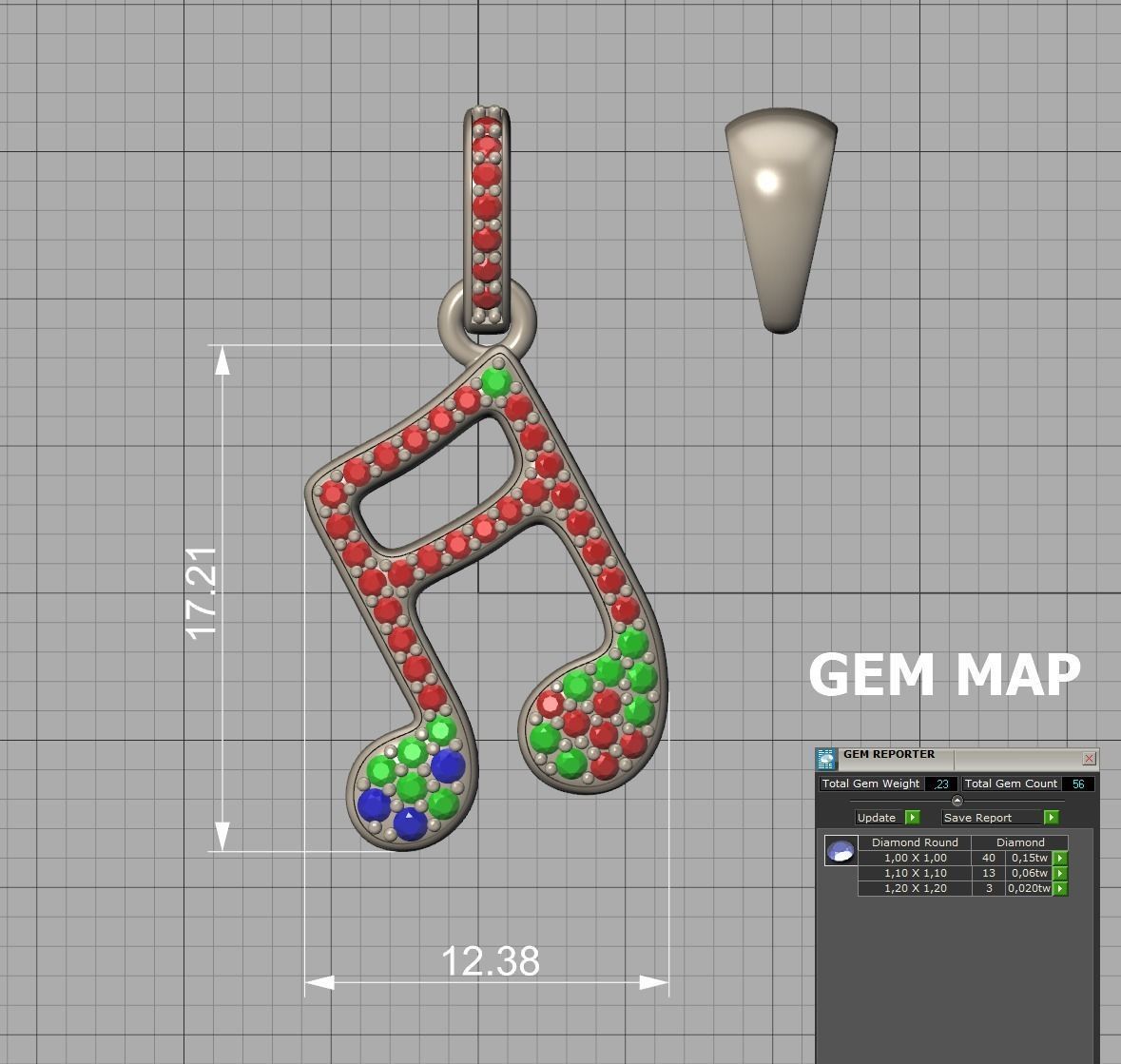Select the 1,10 X 1,10 size cell
This screenshot has height=1064, width=1121.
[915, 873]
